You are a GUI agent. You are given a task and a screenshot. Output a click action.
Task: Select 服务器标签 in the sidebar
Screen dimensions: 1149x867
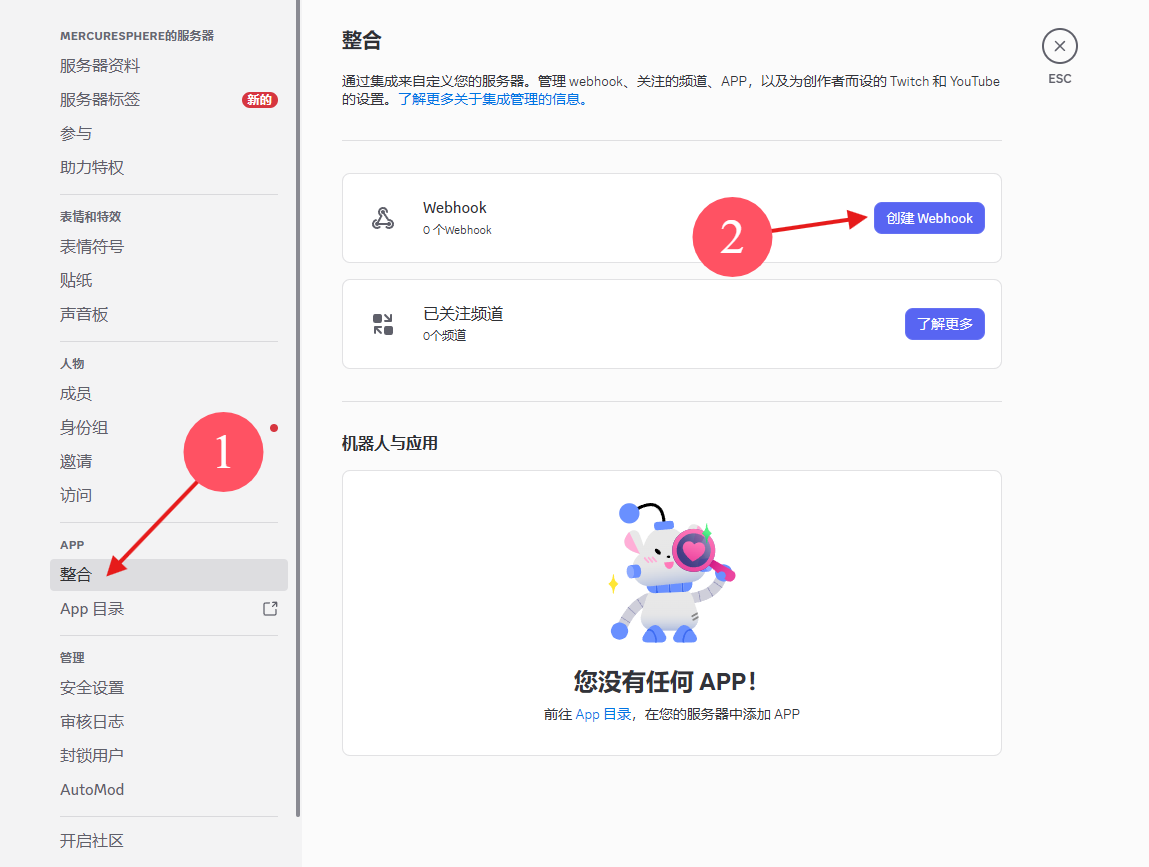pyautogui.click(x=100, y=100)
